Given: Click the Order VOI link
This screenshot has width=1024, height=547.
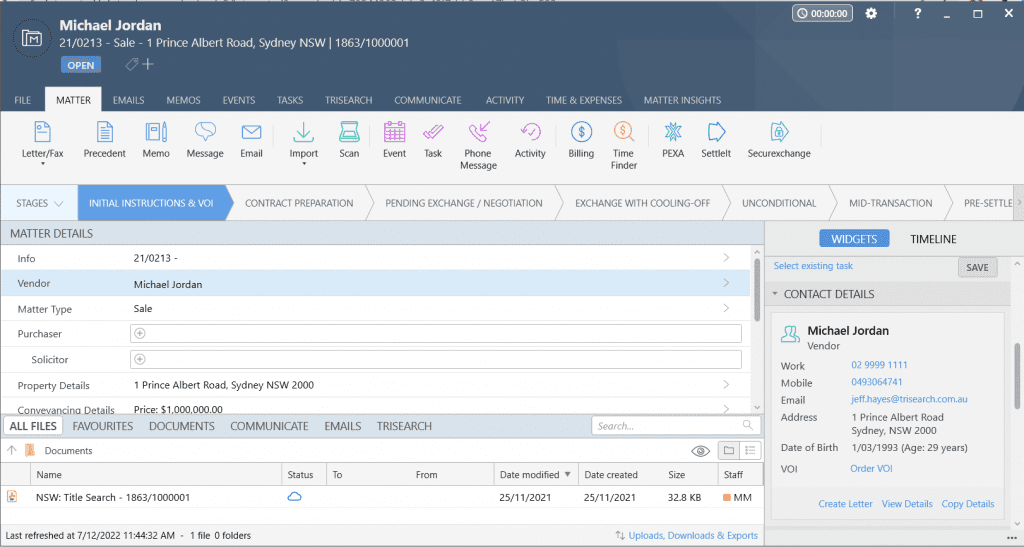Looking at the screenshot, I should [870, 469].
